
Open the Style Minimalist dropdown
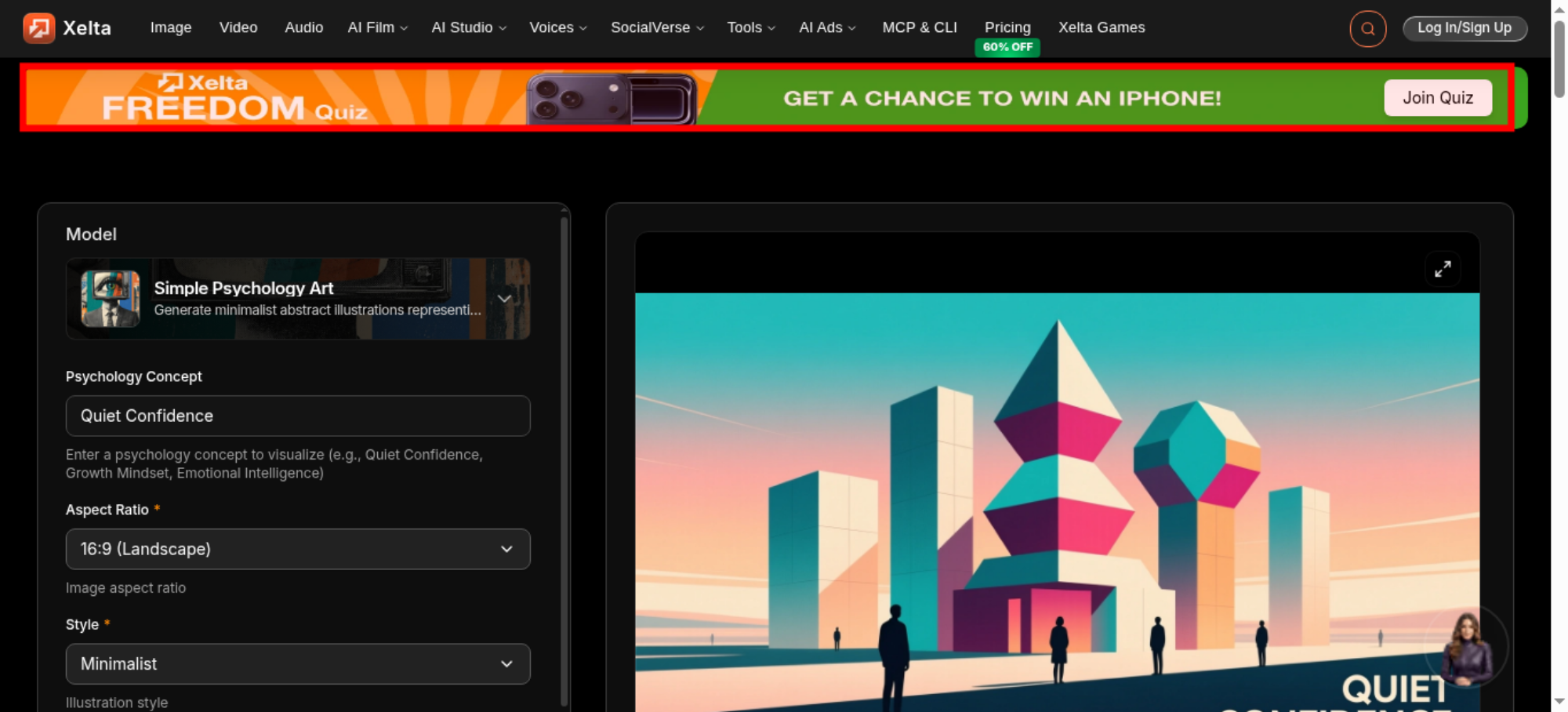[x=298, y=664]
